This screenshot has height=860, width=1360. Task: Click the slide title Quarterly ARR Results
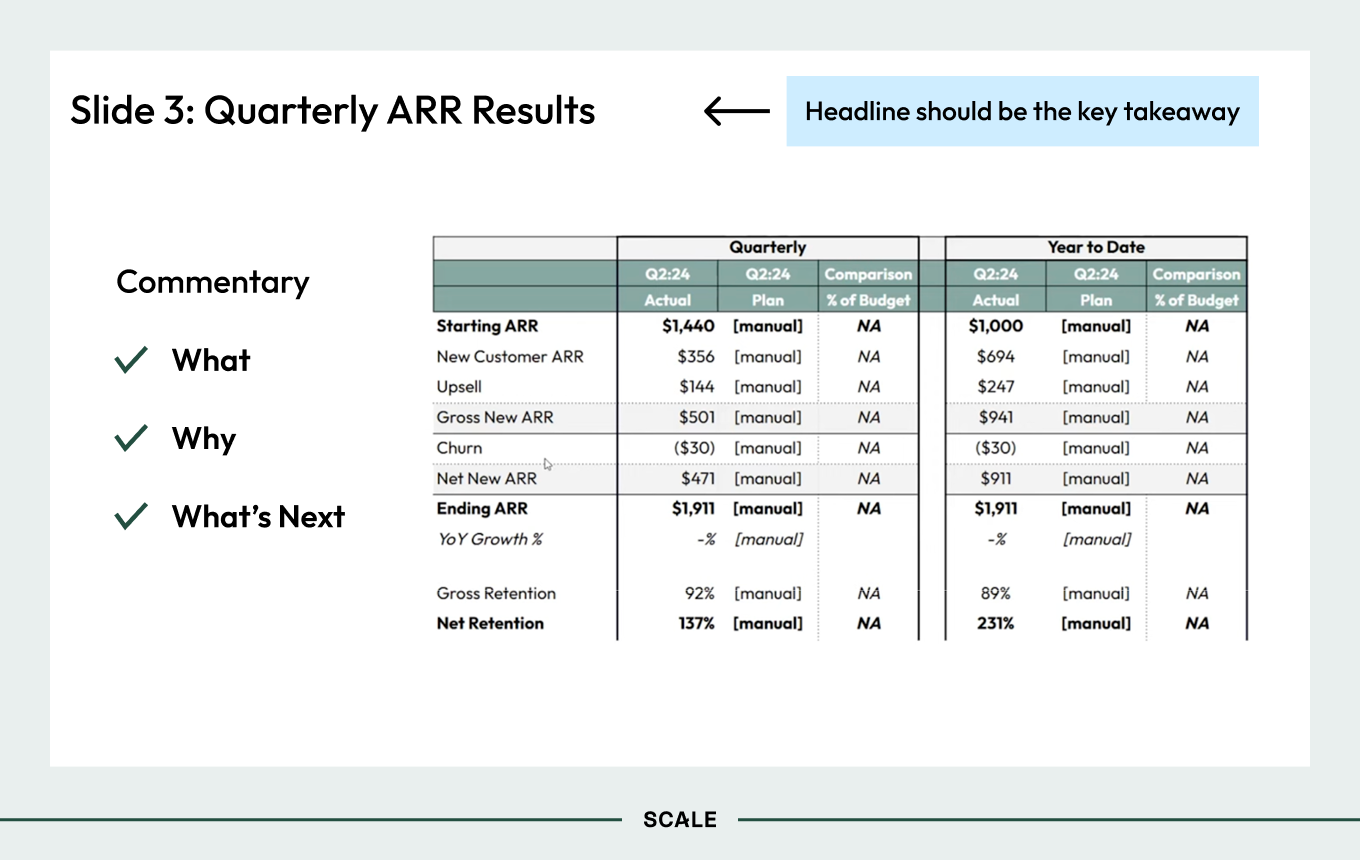click(x=333, y=110)
